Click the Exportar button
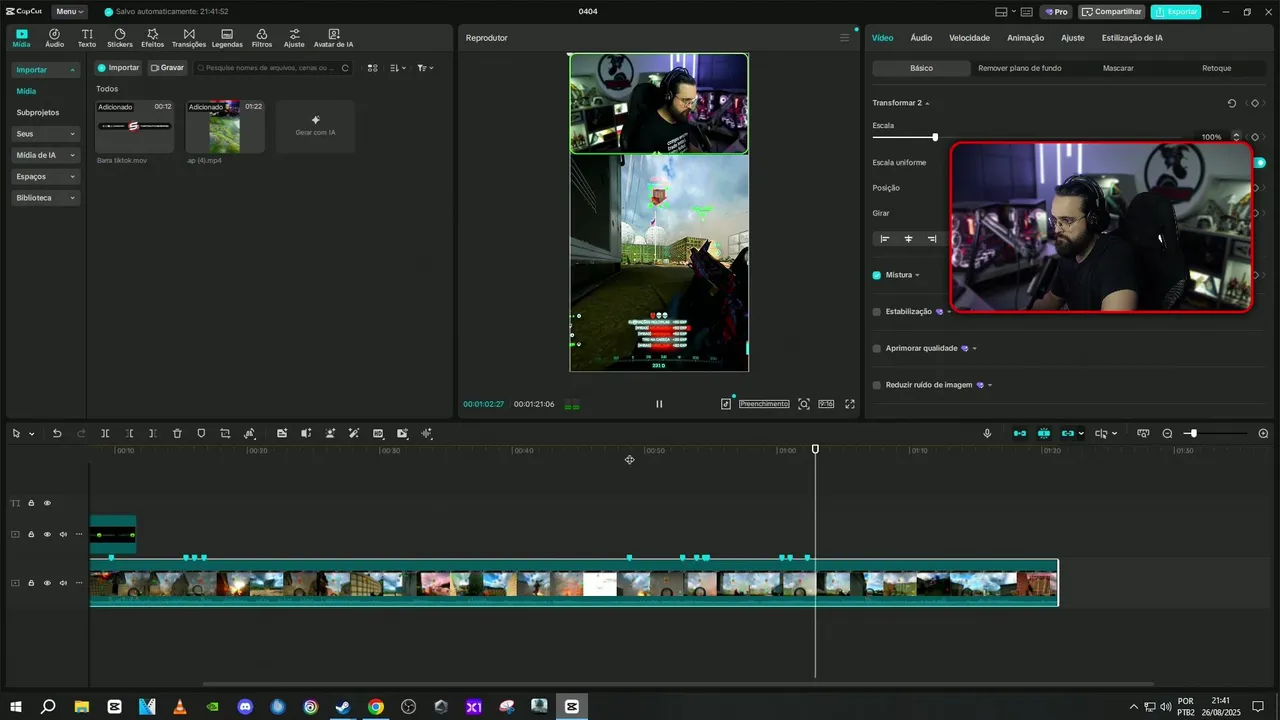The image size is (1280, 720). [1176, 12]
